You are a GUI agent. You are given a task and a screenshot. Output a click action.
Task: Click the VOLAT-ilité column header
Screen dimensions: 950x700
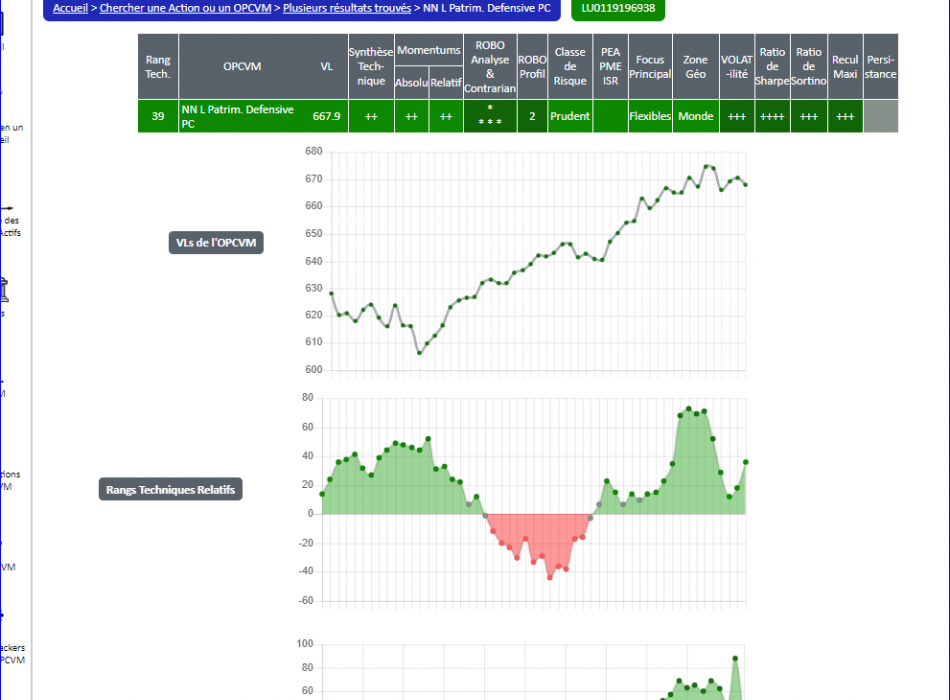click(x=737, y=67)
